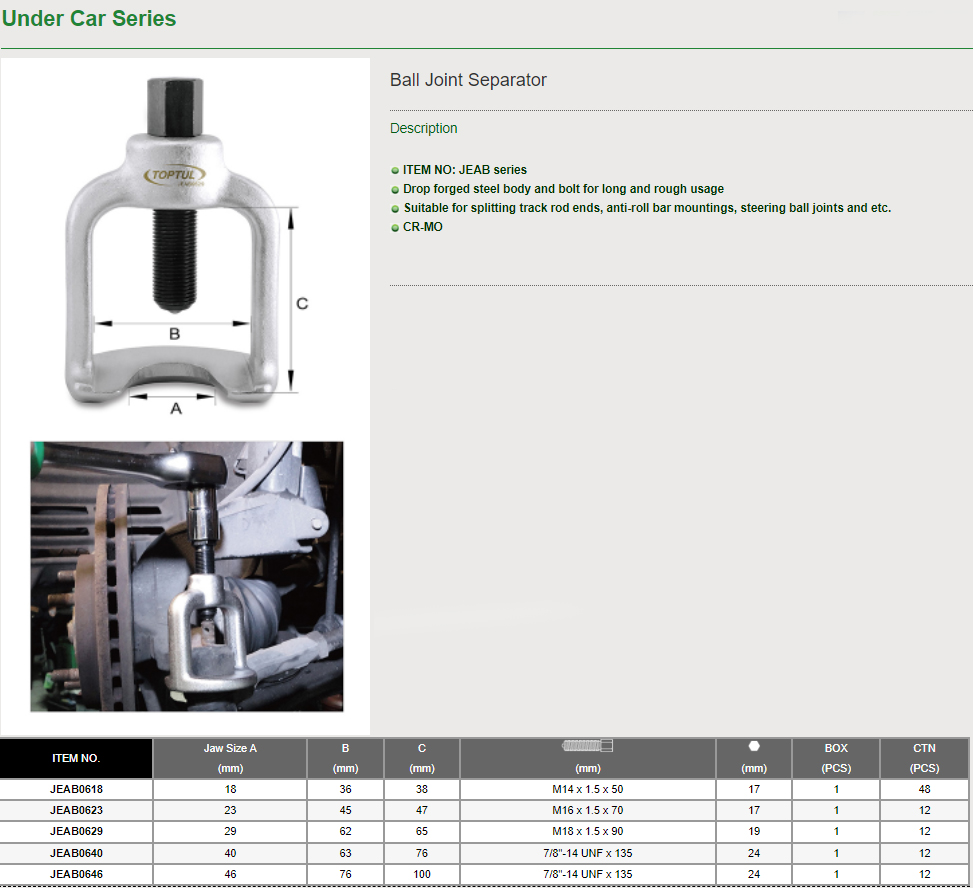Click jaw size 46 in JEAB0646 row
This screenshot has width=973, height=888.
point(230,874)
